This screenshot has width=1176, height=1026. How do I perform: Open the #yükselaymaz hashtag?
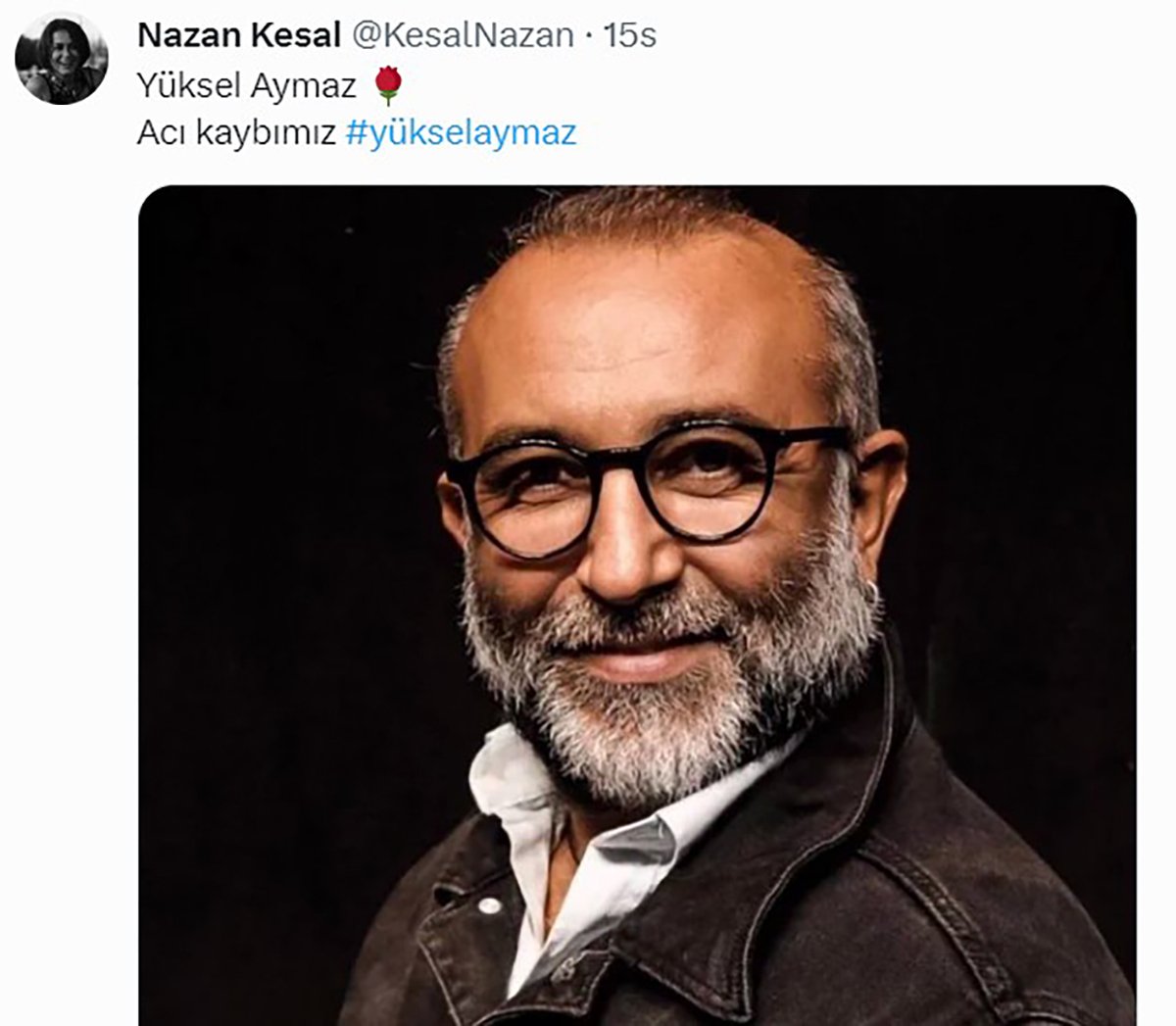[462, 132]
